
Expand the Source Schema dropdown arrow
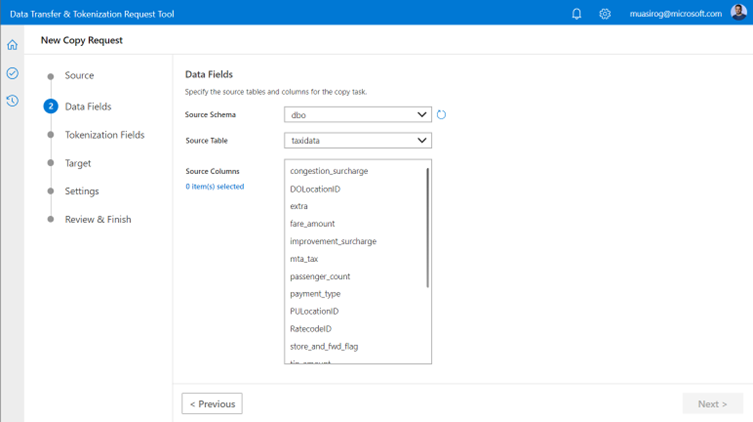(x=422, y=115)
